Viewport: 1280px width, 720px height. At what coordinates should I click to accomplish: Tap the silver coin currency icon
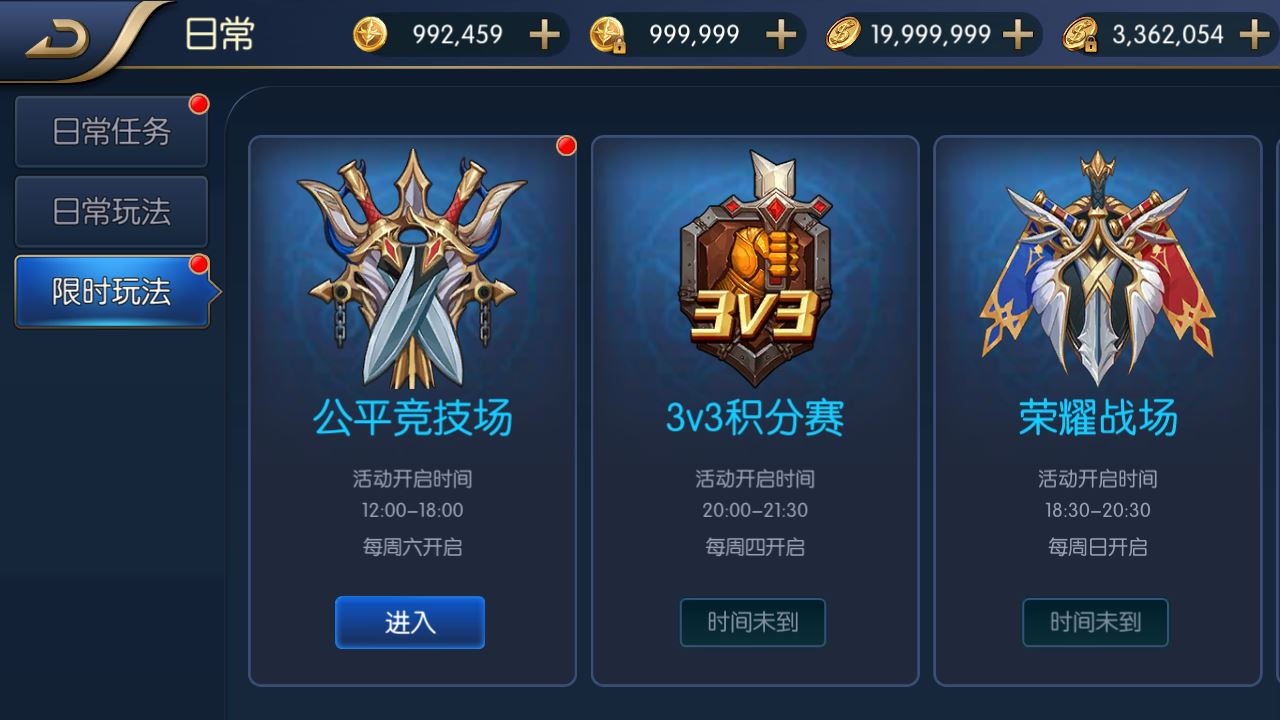coord(843,35)
